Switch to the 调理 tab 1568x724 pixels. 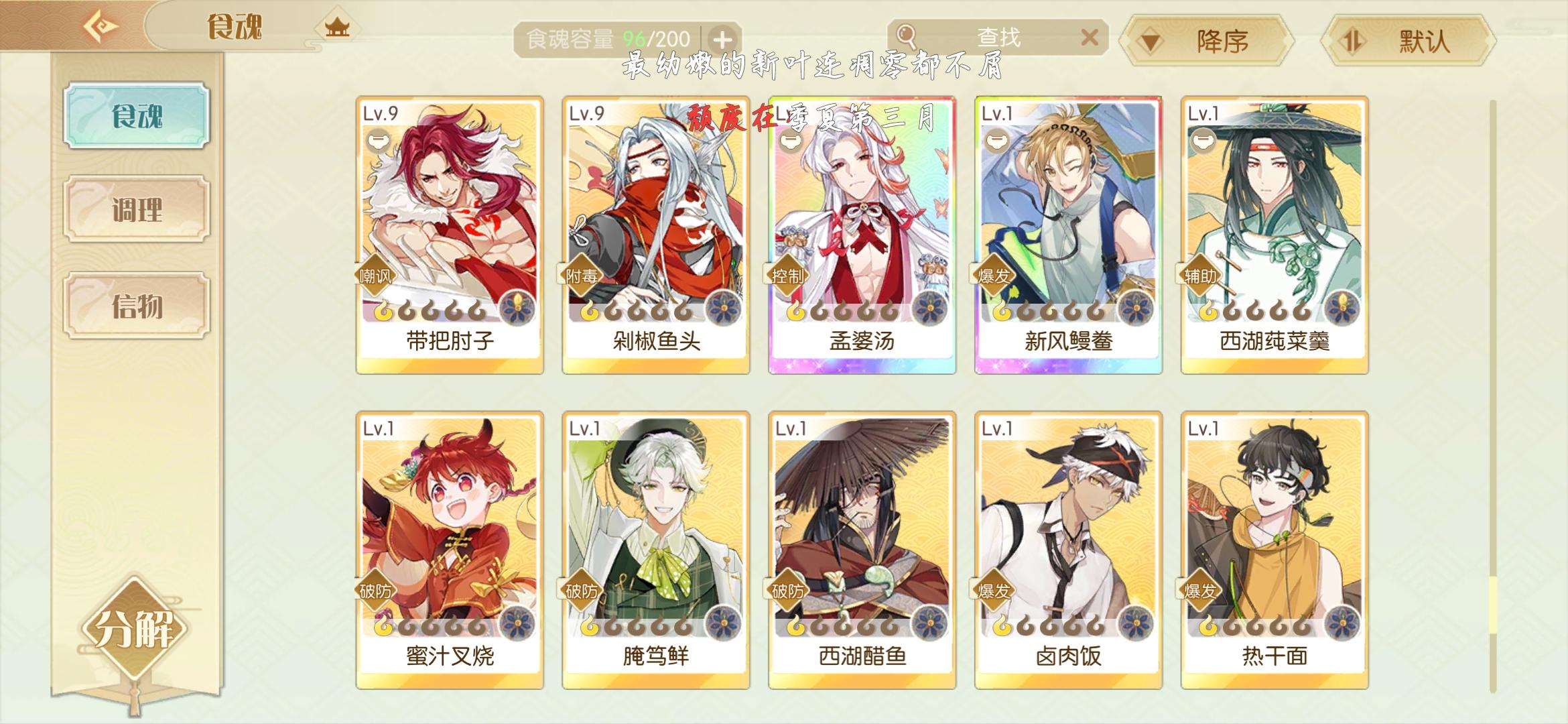(137, 209)
